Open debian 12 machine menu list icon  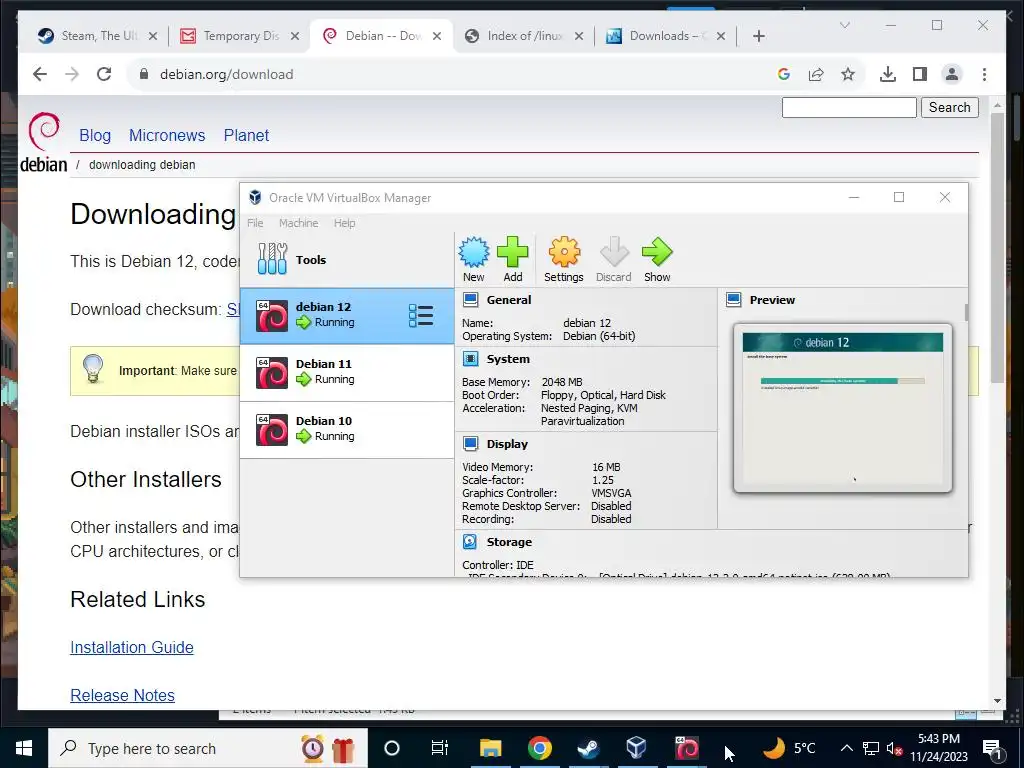pos(421,315)
